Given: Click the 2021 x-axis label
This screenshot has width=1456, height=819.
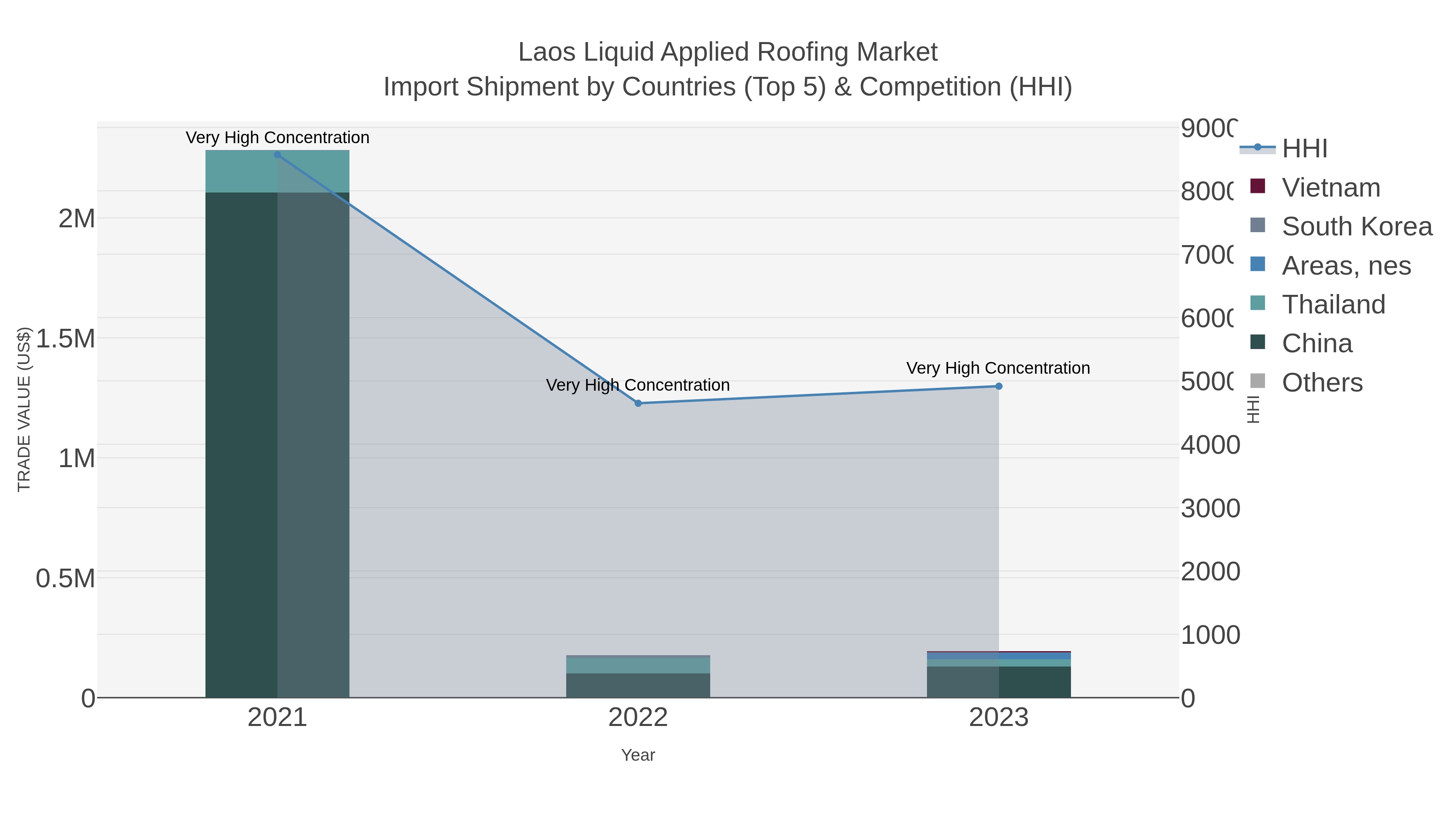Looking at the screenshot, I should 277,718.
